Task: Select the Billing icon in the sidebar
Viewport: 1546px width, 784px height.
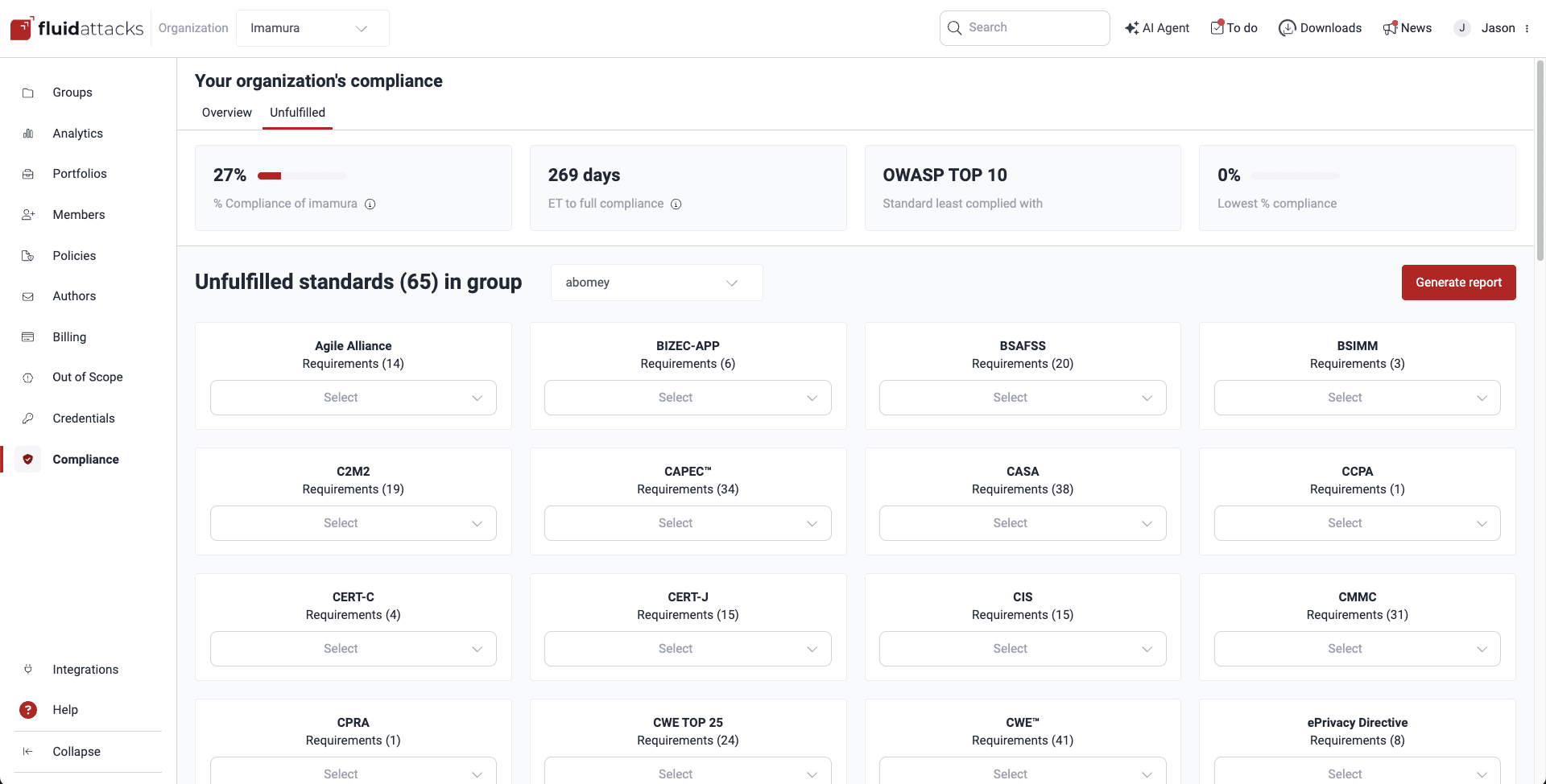Action: (x=28, y=336)
